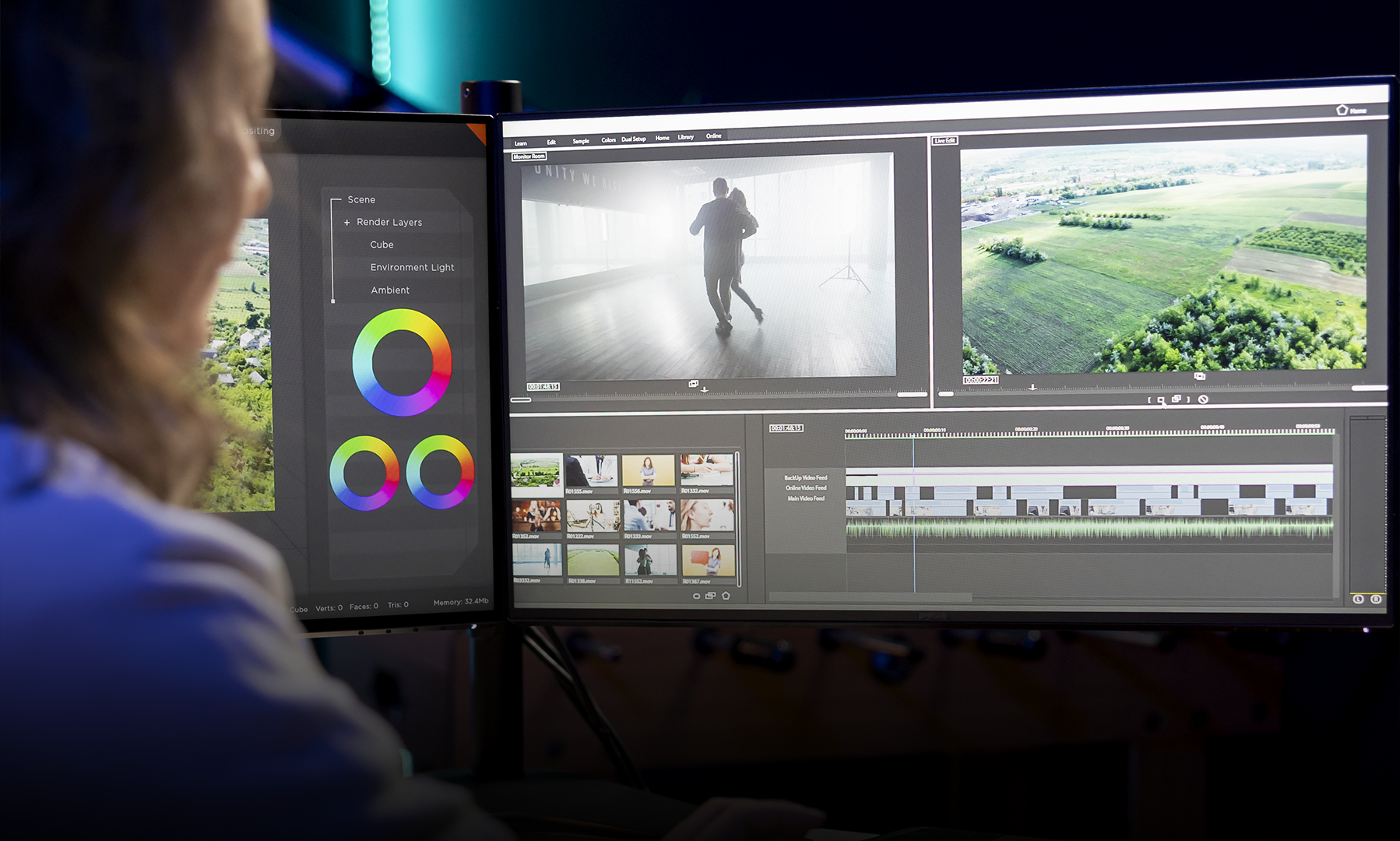
Task: Click the prohibit circle icon under Live Edit
Action: [x=1203, y=399]
